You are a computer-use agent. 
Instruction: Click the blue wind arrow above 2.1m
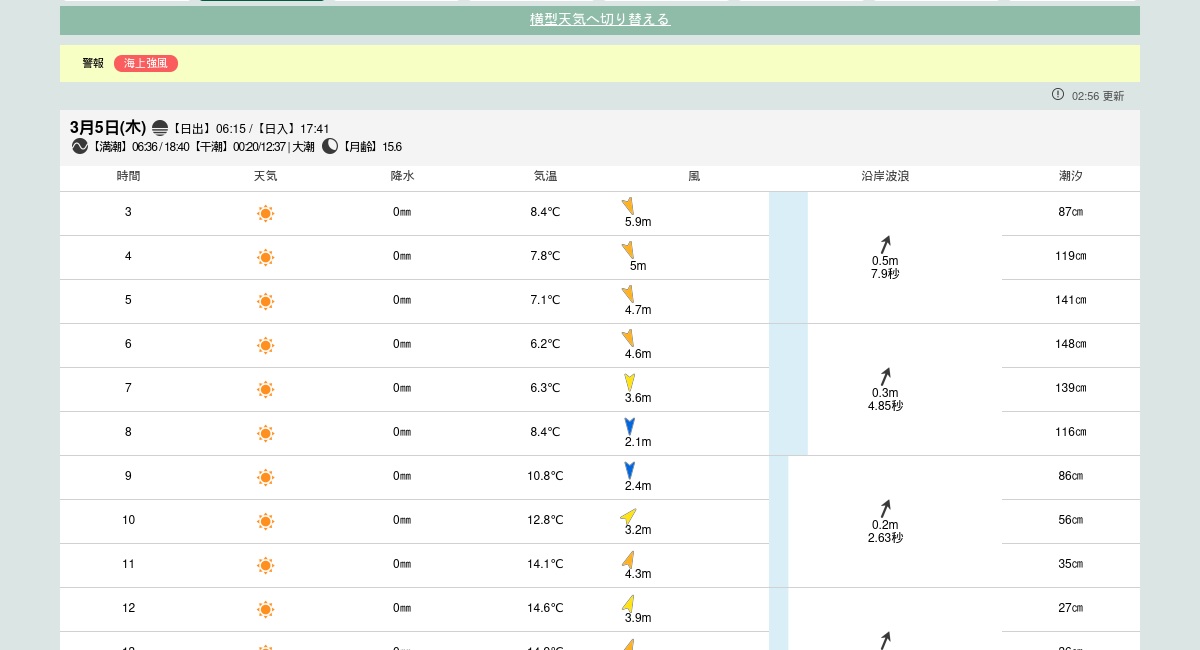click(x=630, y=426)
